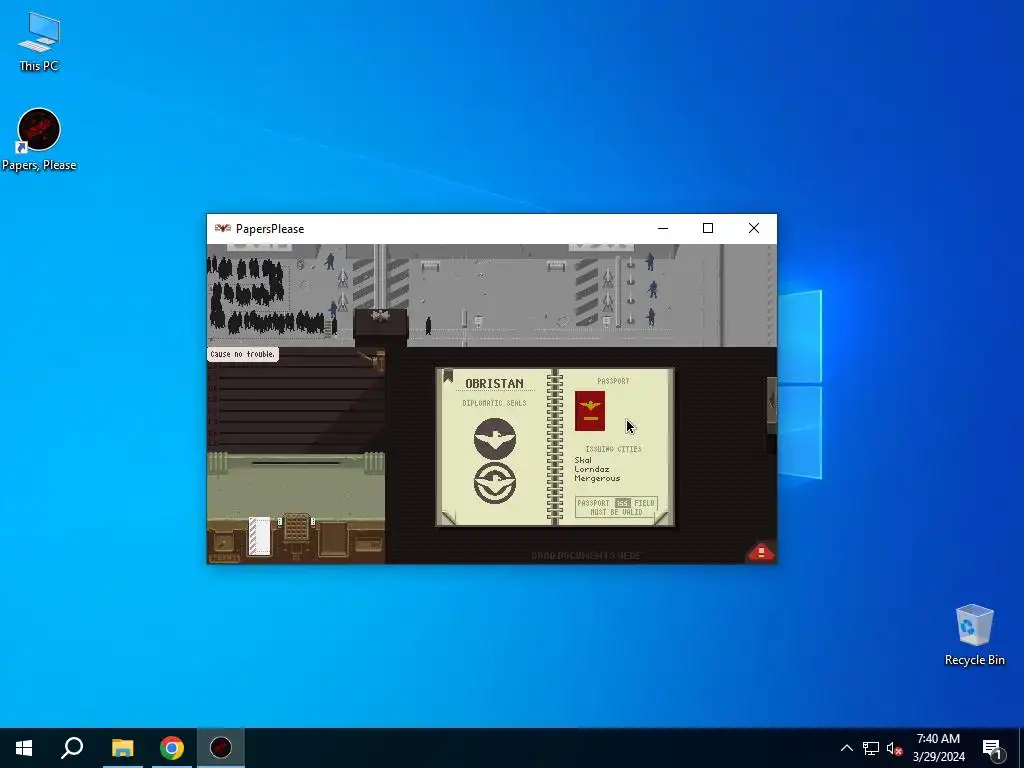
Task: Click the muted volume tray icon
Action: click(894, 748)
